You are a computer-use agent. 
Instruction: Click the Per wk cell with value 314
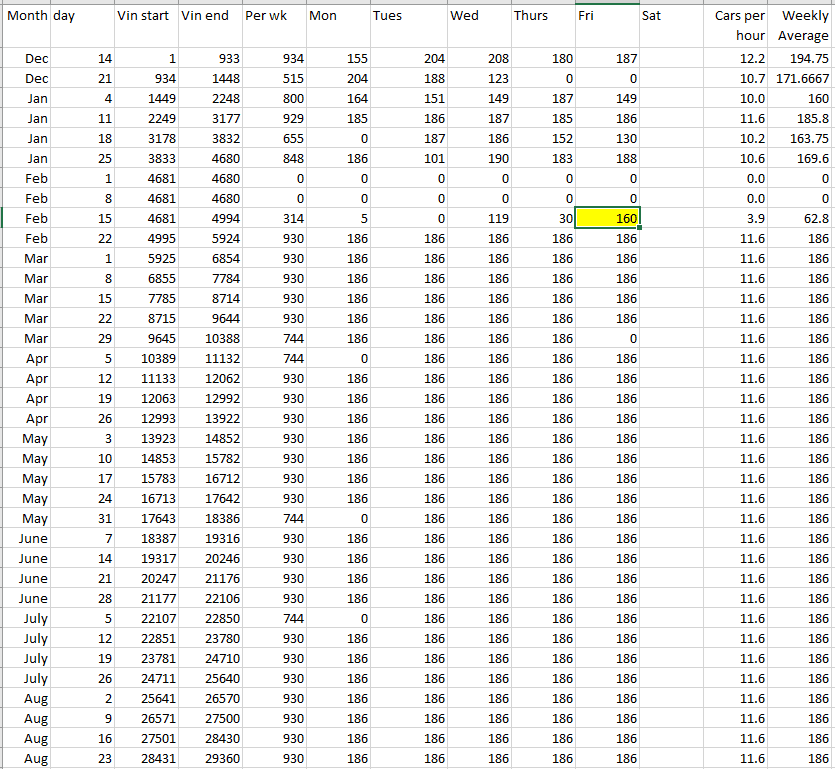click(274, 218)
